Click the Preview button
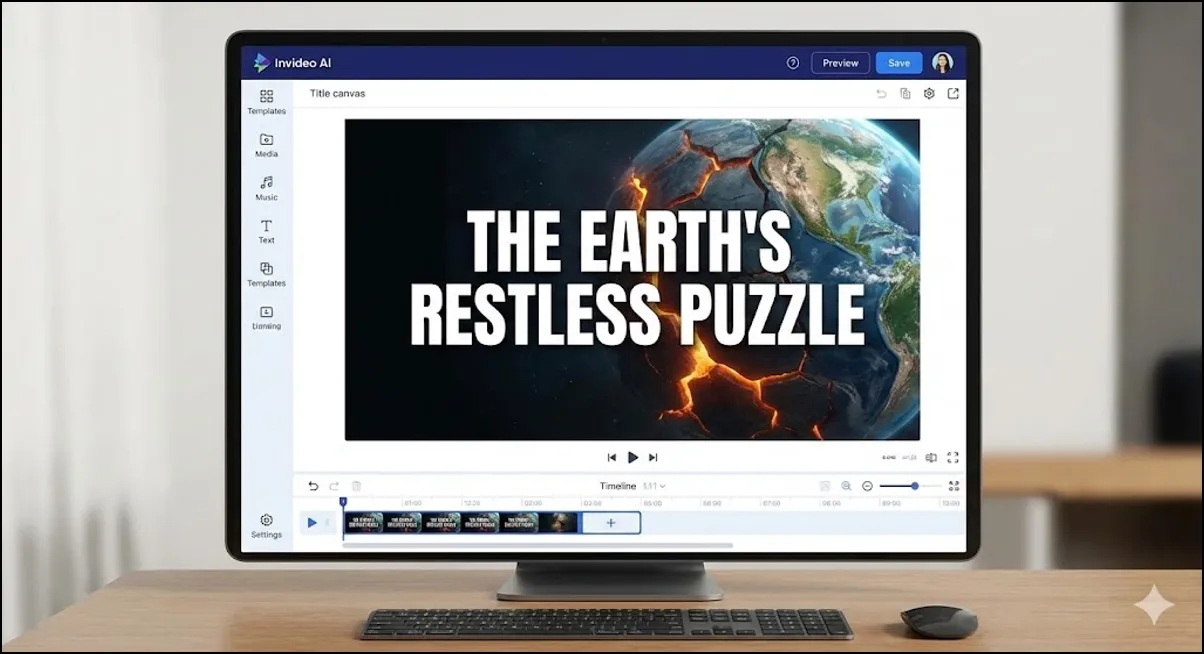This screenshot has width=1204, height=654. (840, 62)
